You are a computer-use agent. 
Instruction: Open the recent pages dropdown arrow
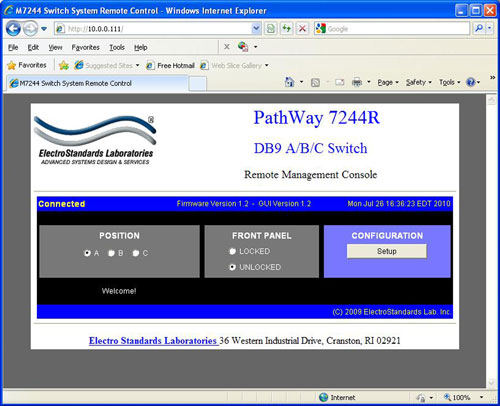click(44, 29)
